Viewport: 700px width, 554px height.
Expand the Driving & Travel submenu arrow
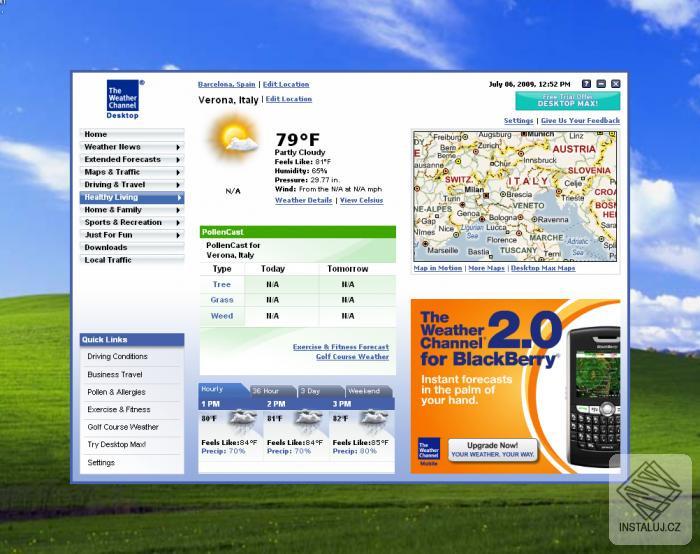(x=178, y=185)
